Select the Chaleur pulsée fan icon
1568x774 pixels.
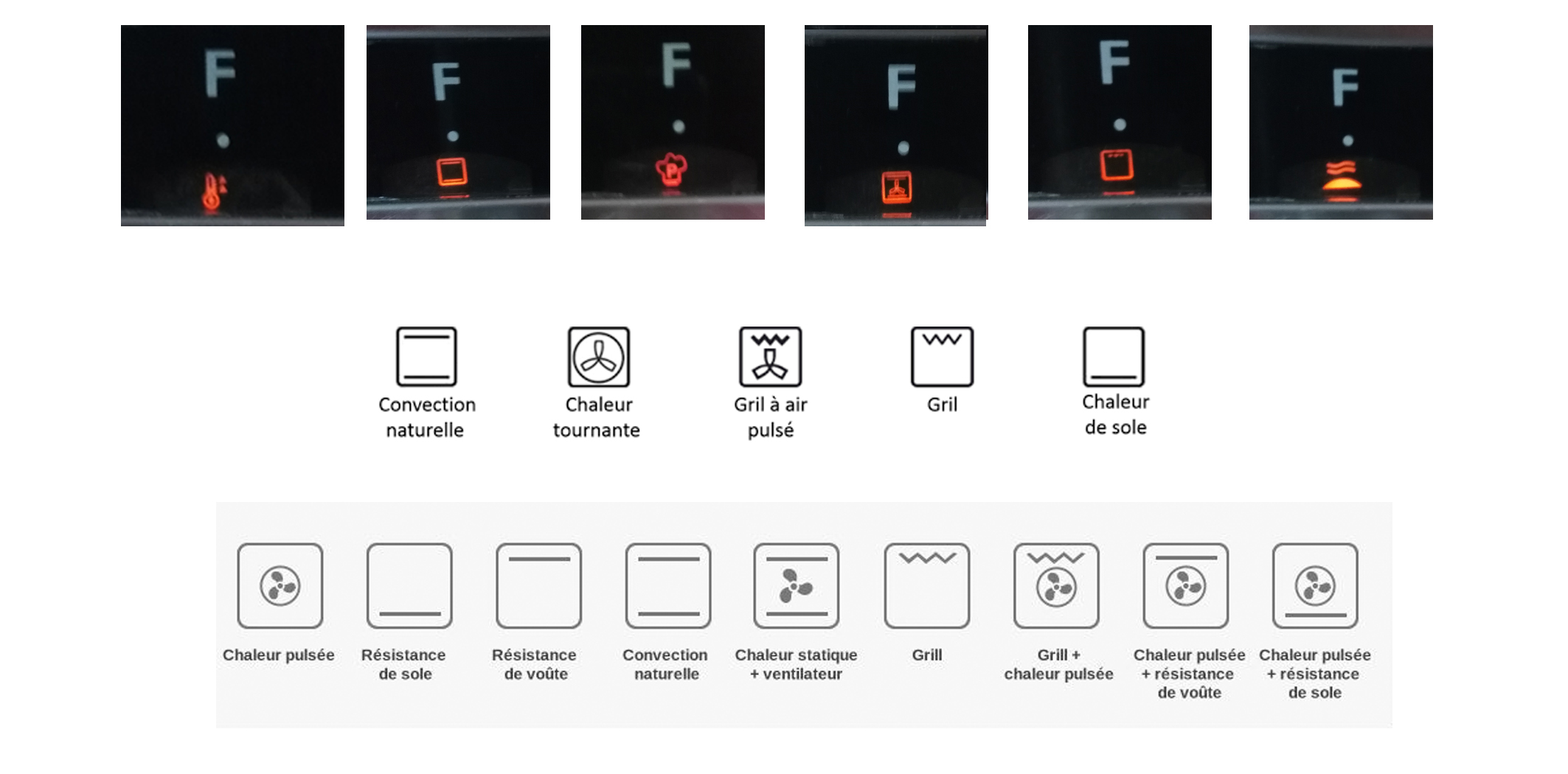pyautogui.click(x=280, y=586)
